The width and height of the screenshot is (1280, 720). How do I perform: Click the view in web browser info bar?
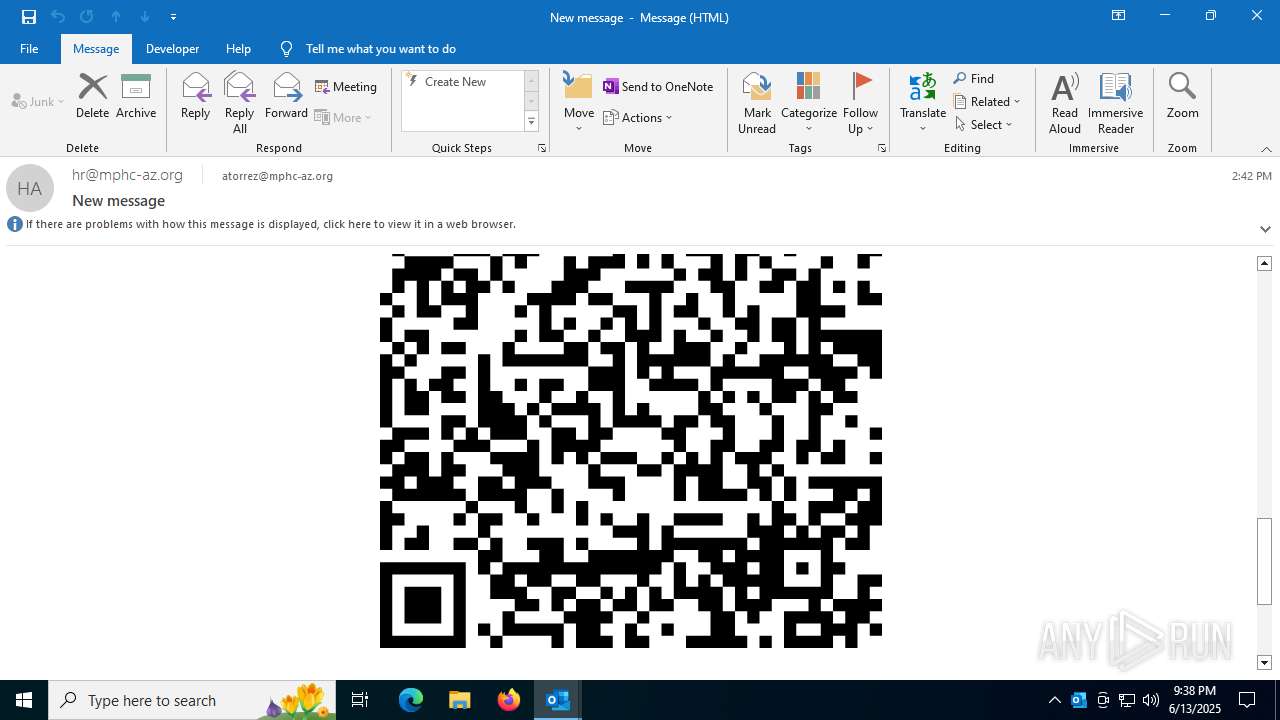coord(270,224)
